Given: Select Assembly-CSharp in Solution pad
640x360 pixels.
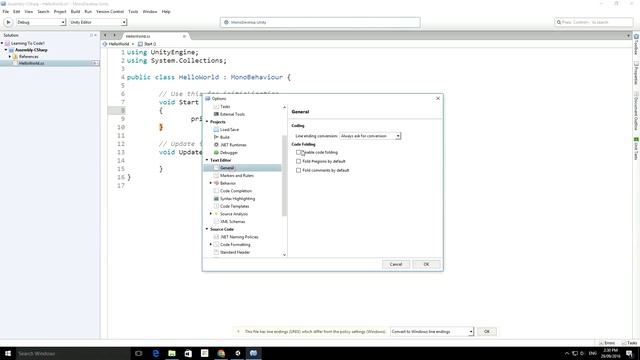Looking at the screenshot, I should pos(31,50).
